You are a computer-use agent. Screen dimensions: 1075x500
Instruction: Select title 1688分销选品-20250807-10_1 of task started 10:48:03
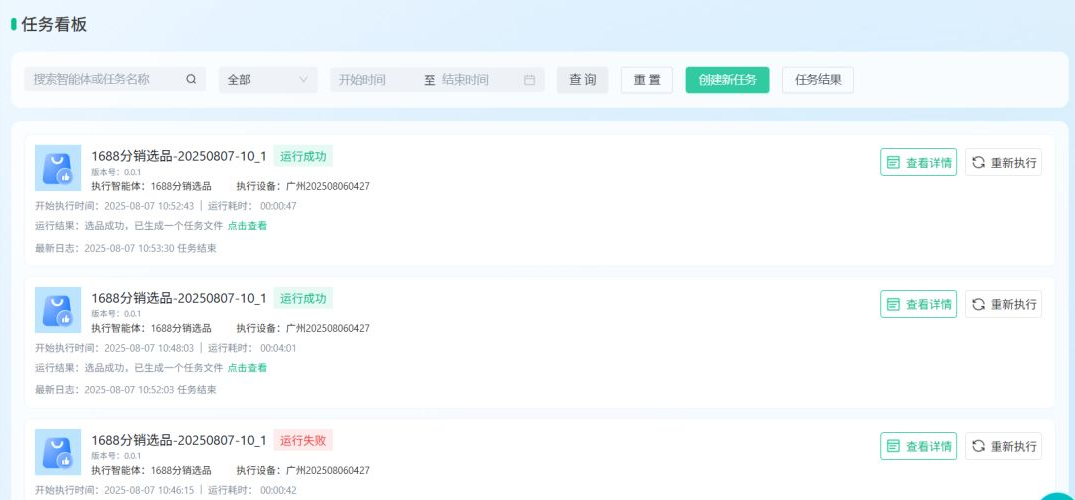point(179,298)
